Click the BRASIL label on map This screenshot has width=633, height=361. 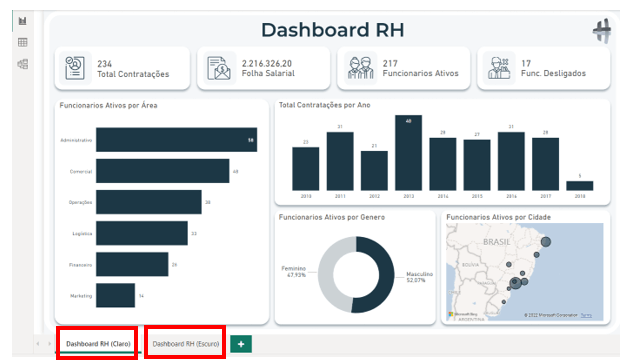497,242
